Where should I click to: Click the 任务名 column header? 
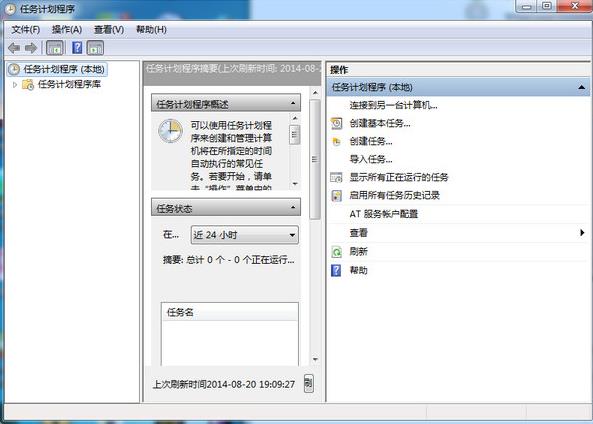[x=230, y=312]
